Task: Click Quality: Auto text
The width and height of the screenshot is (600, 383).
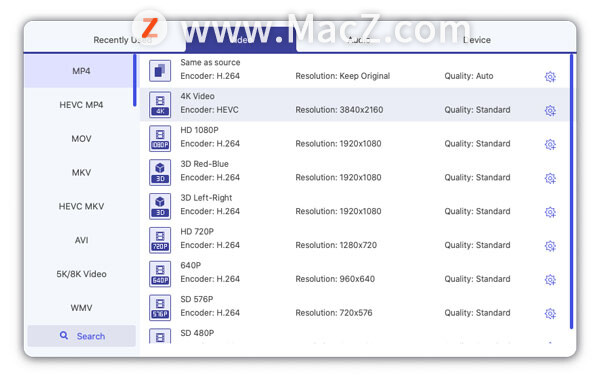Action: [x=469, y=76]
